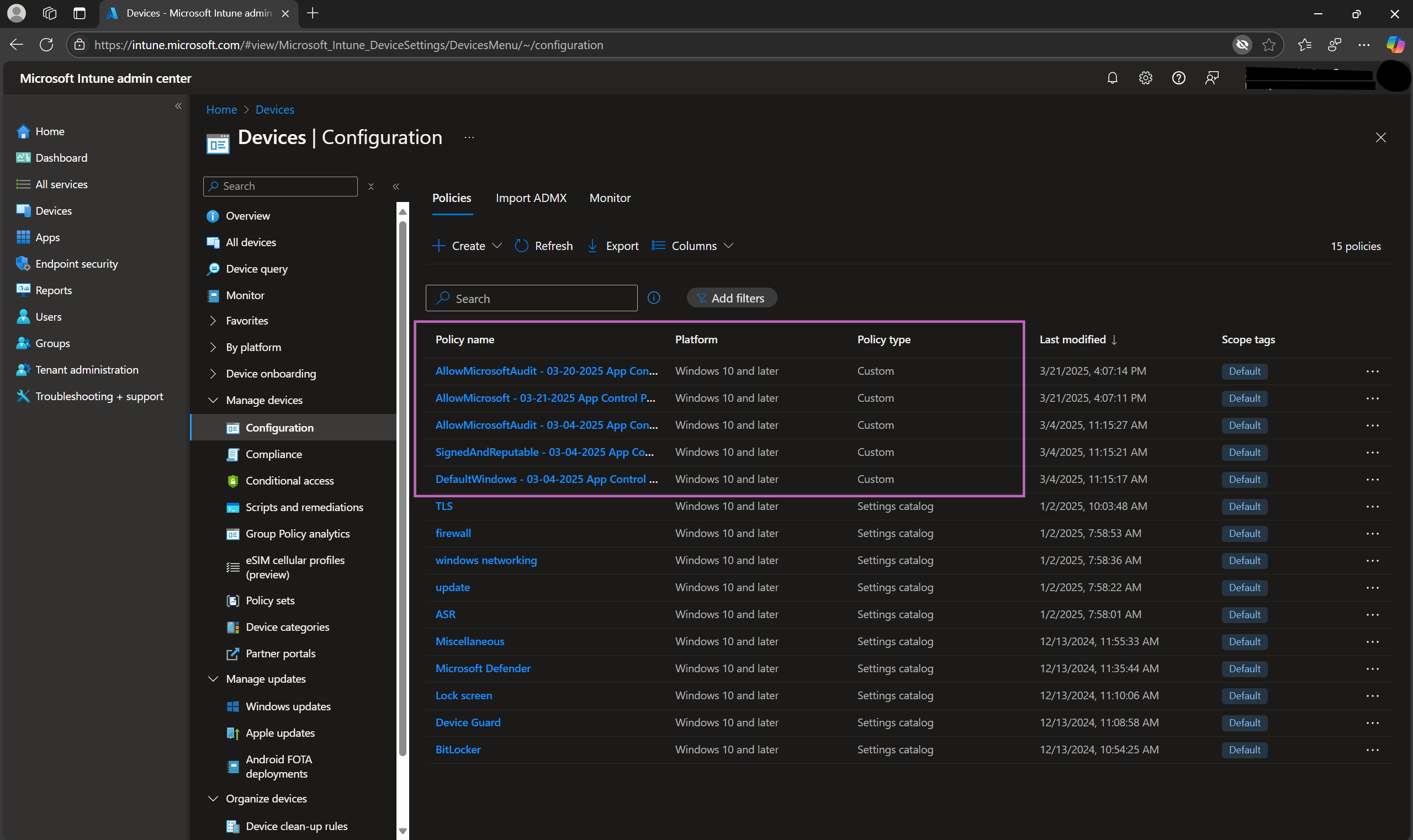This screenshot has width=1413, height=840.
Task: Click the search info icon
Action: click(654, 297)
